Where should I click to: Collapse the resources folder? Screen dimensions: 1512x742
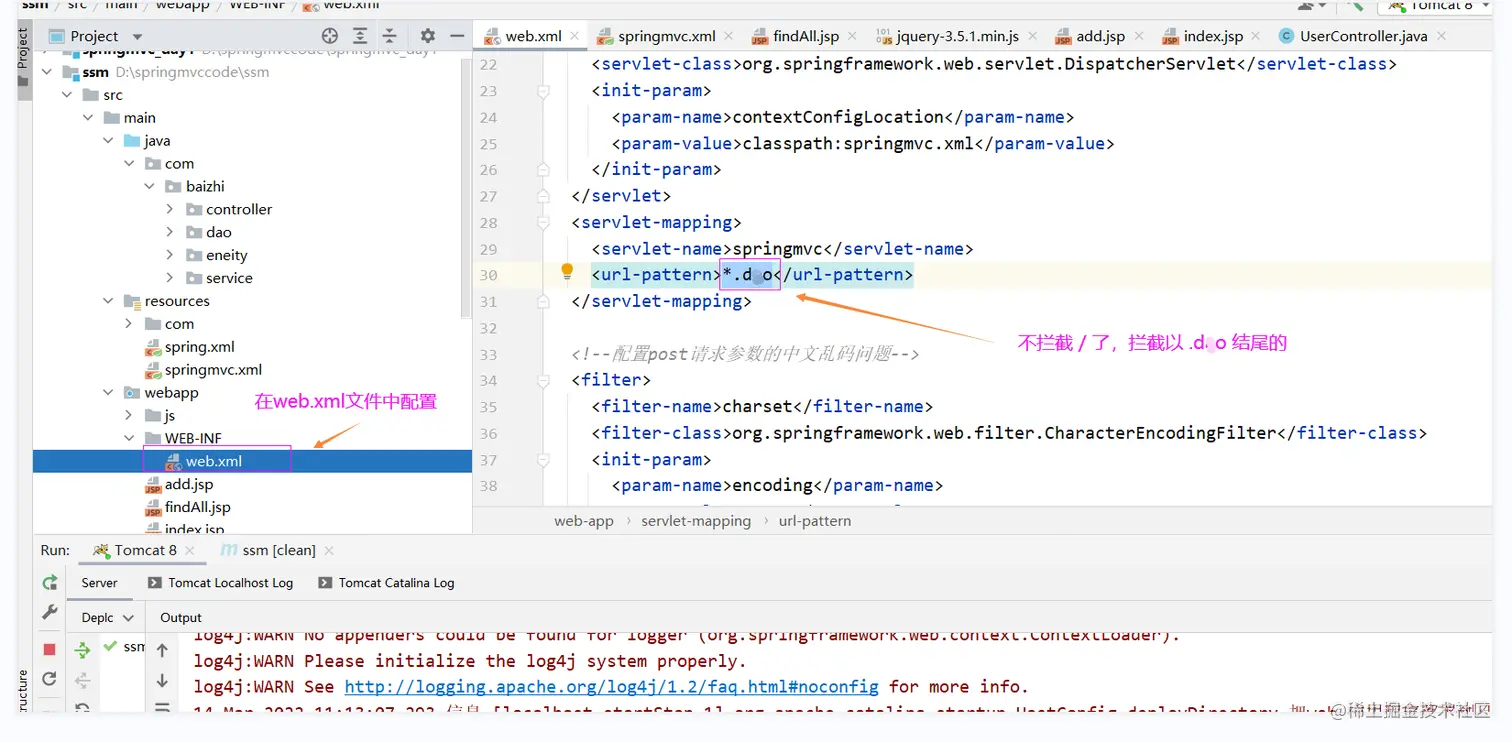point(108,301)
